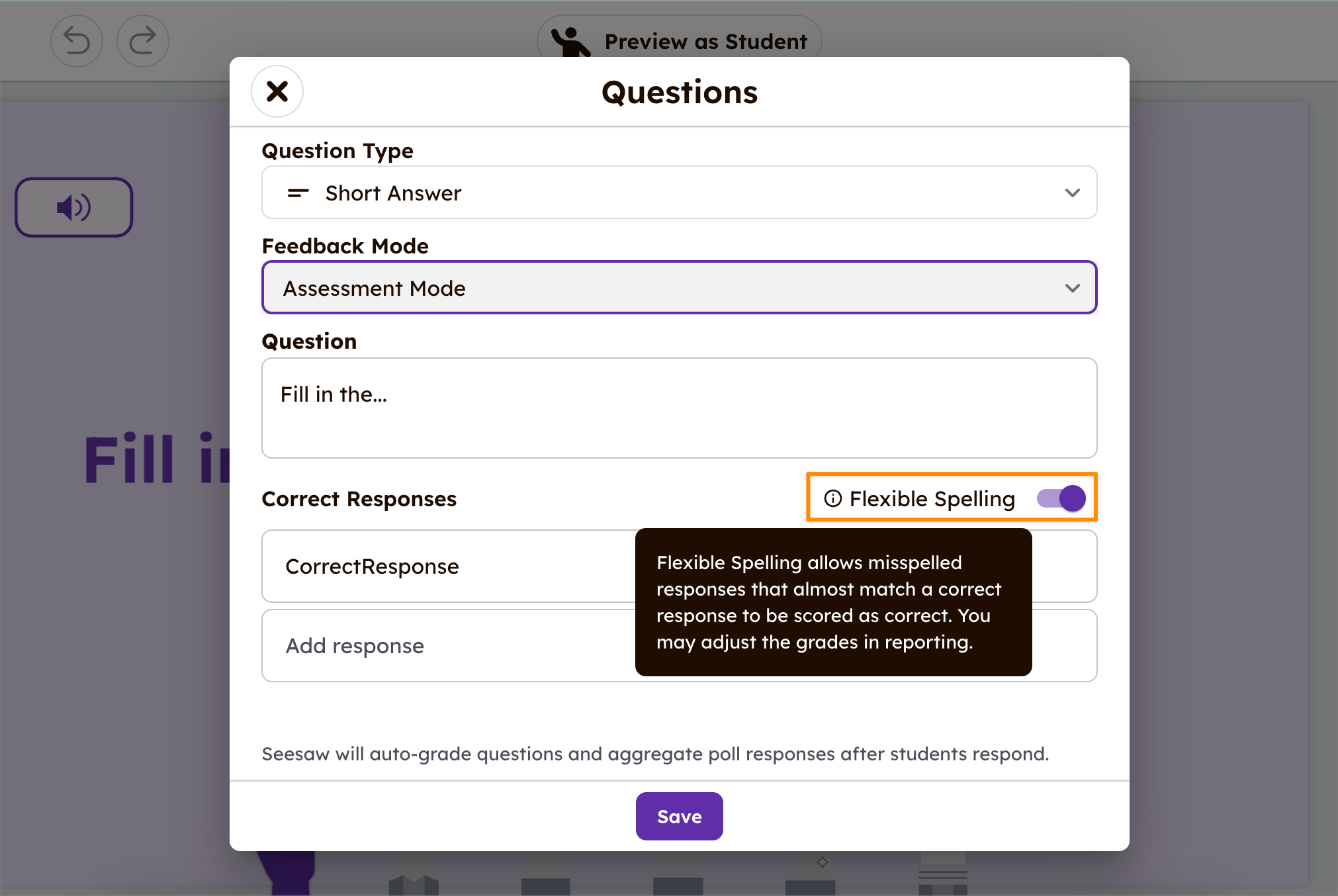Turn off the Flexible Spelling toggle
The width and height of the screenshot is (1338, 896).
tap(1061, 498)
